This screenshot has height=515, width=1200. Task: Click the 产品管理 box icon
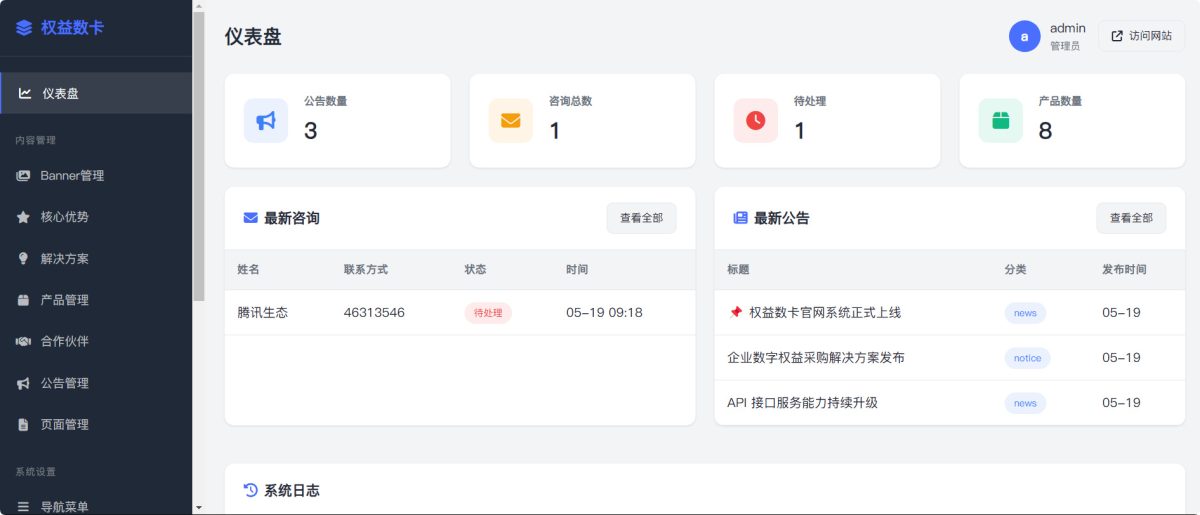click(23, 300)
